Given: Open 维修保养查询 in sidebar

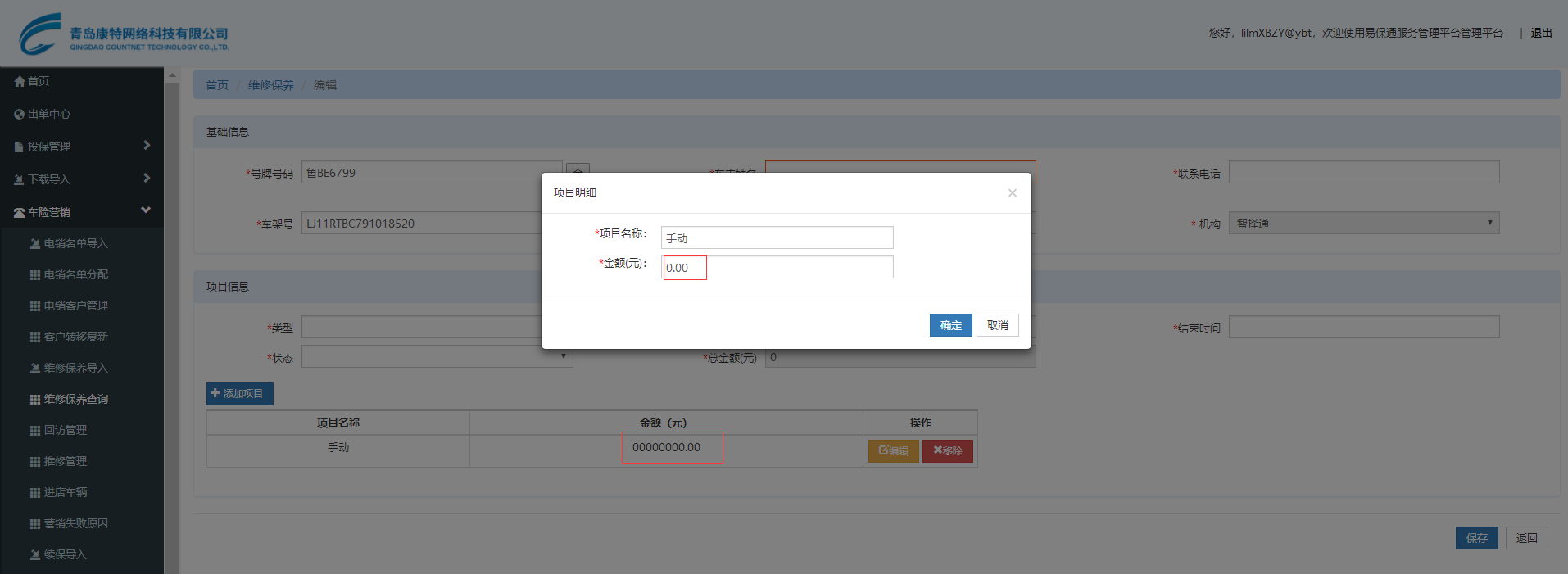Looking at the screenshot, I should 76,400.
